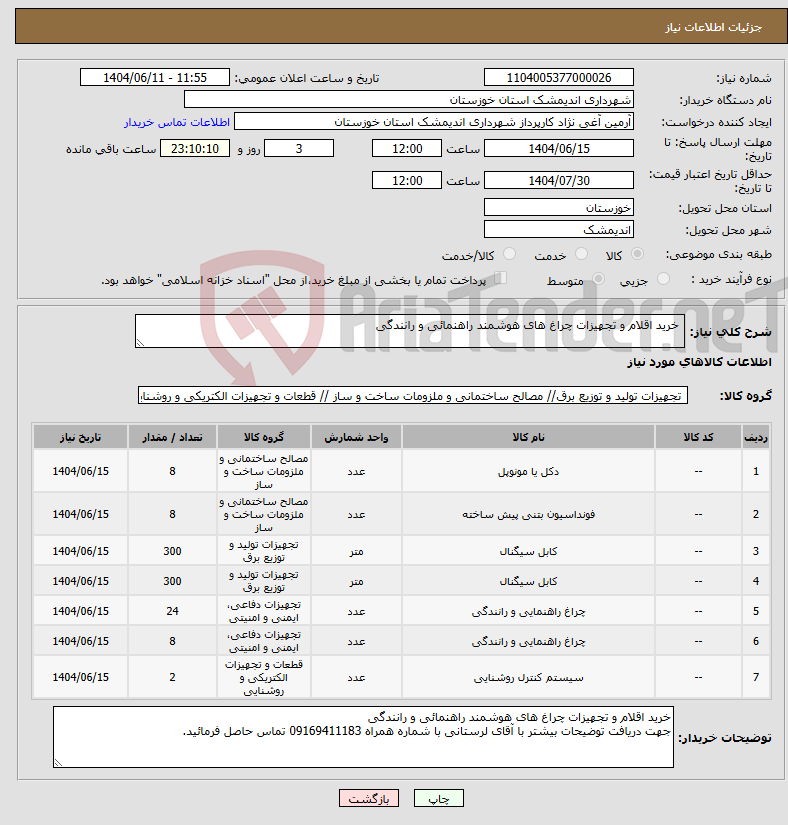Click the remaining days field showing 3
The image size is (788, 825).
point(299,148)
